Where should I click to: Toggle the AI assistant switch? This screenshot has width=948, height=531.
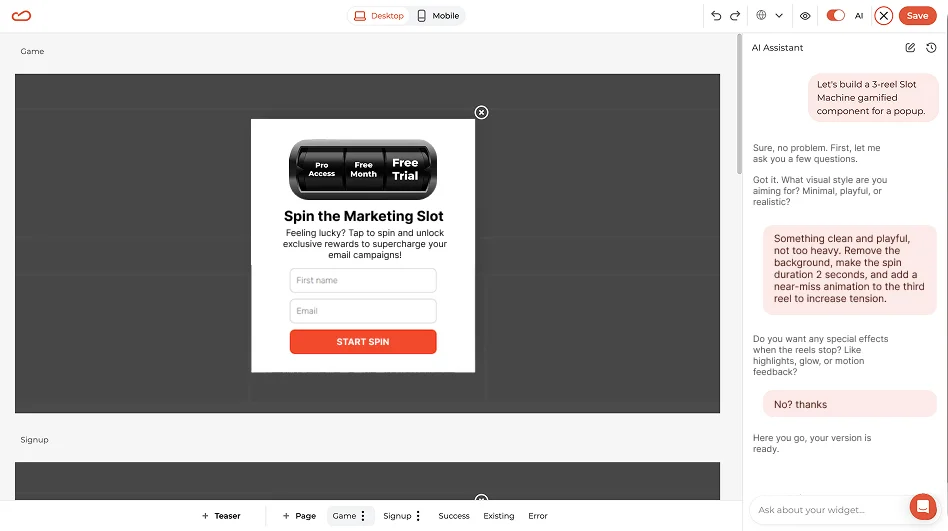click(836, 16)
